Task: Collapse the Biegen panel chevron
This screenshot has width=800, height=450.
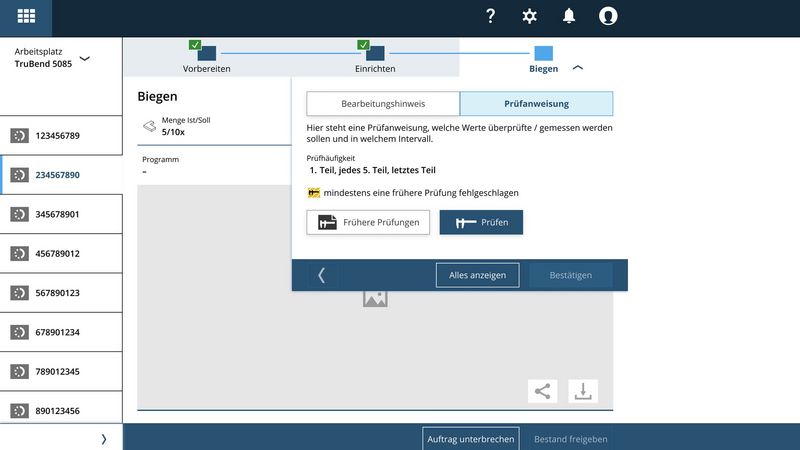Action: (x=578, y=68)
